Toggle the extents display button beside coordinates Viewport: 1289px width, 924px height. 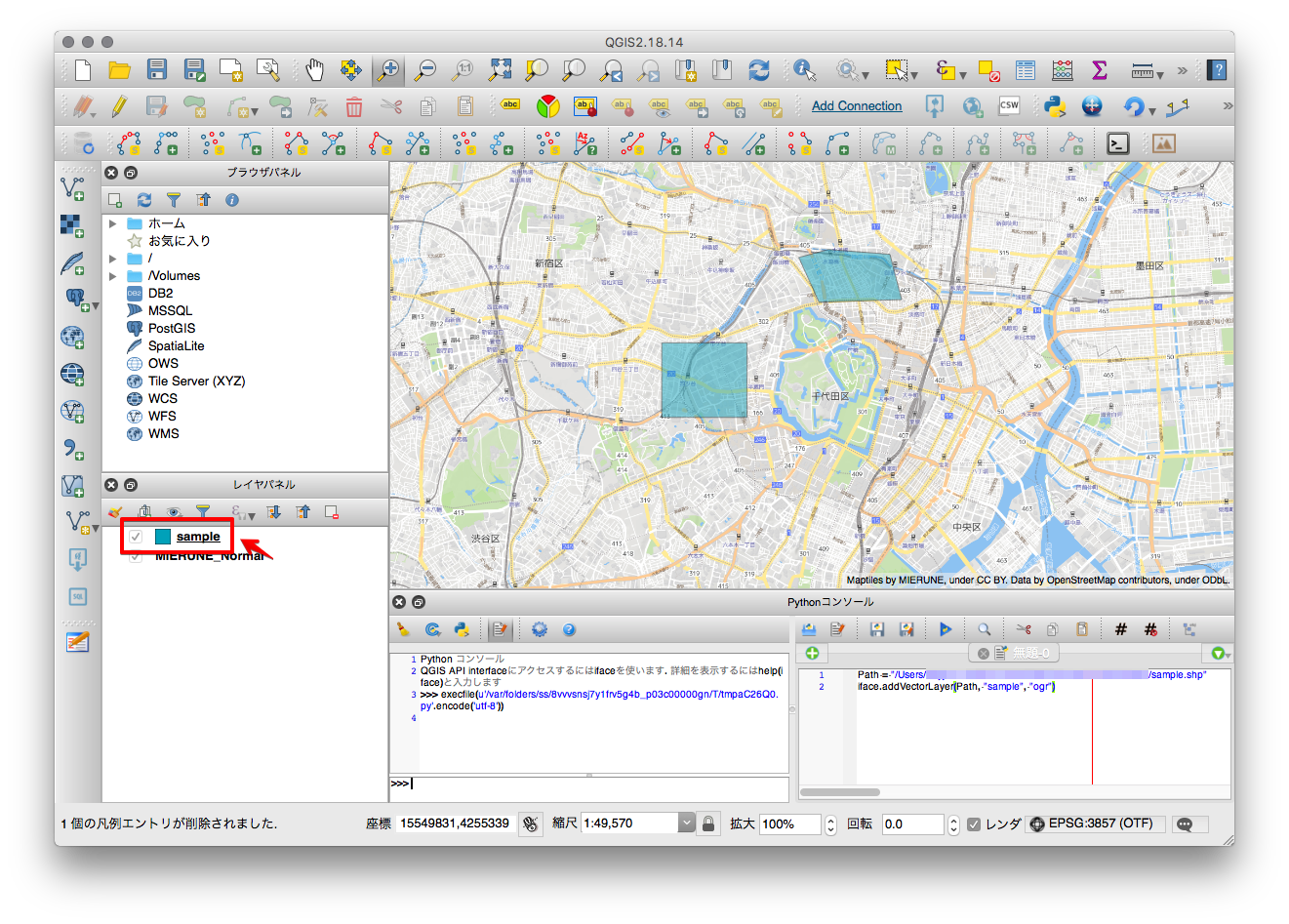point(530,824)
